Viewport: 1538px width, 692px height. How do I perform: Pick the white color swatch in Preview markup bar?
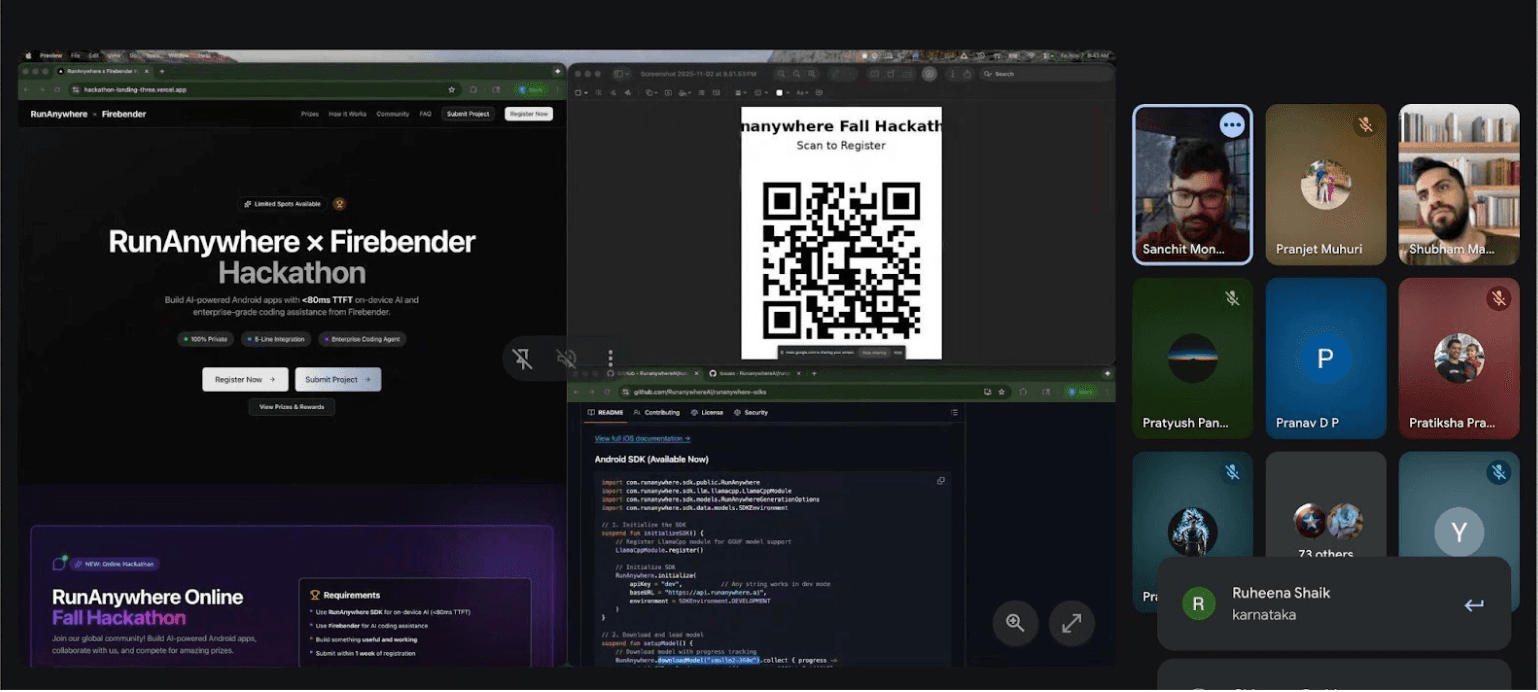click(x=779, y=92)
